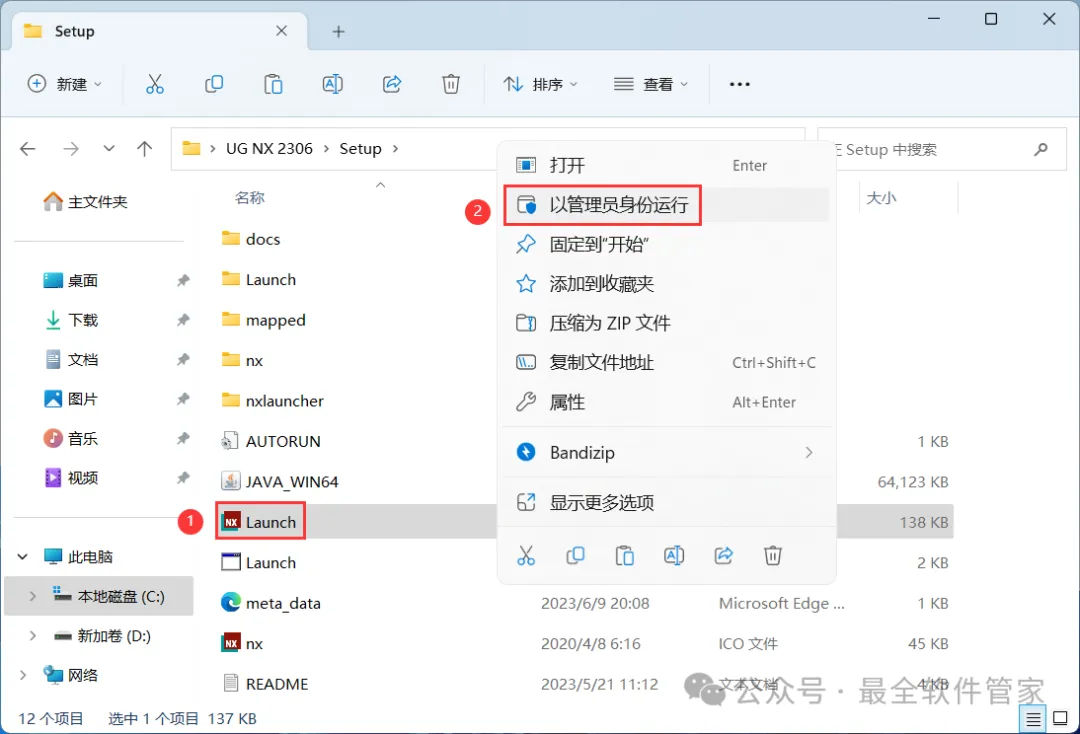Select the nx ICO file
Viewport: 1080px width, 734px height.
(x=242, y=644)
